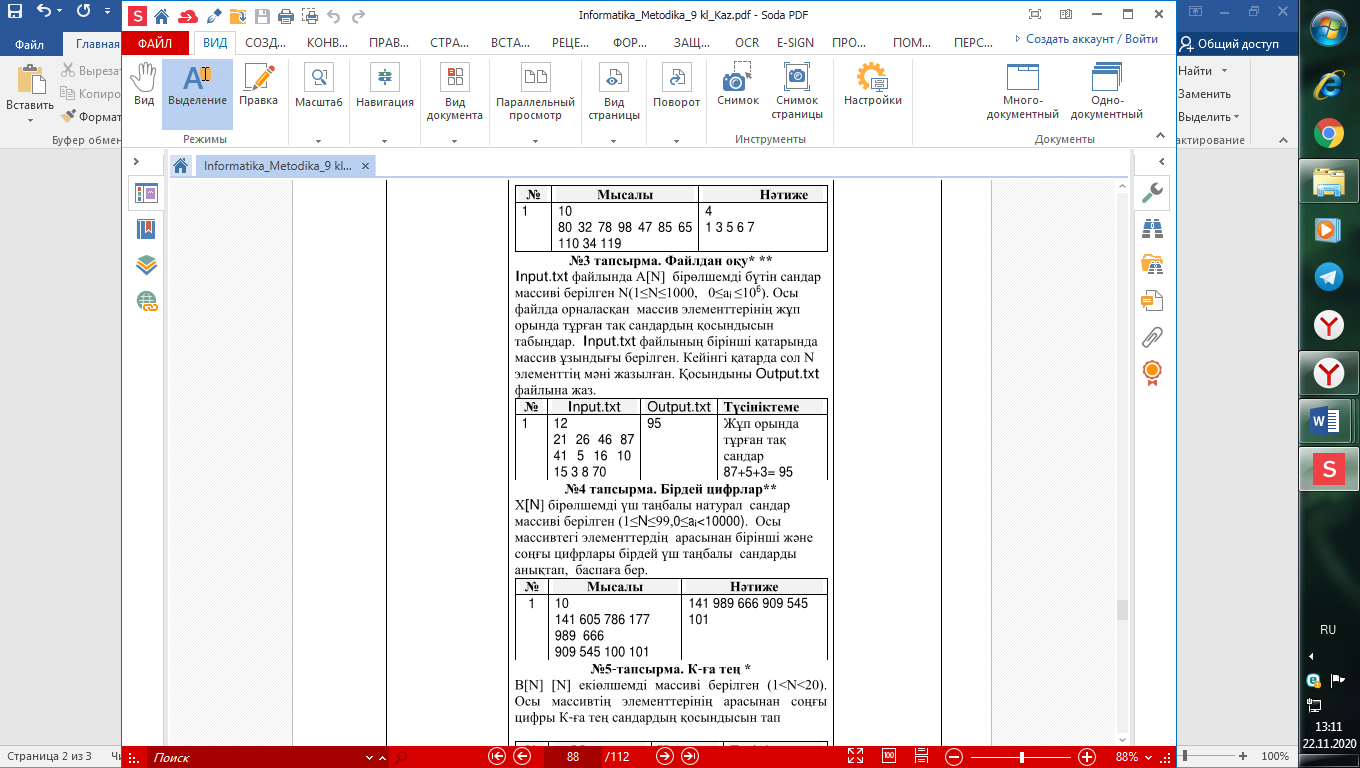Click the zoom slider handle
This screenshot has height=768, width=1360.
(x=1021, y=757)
